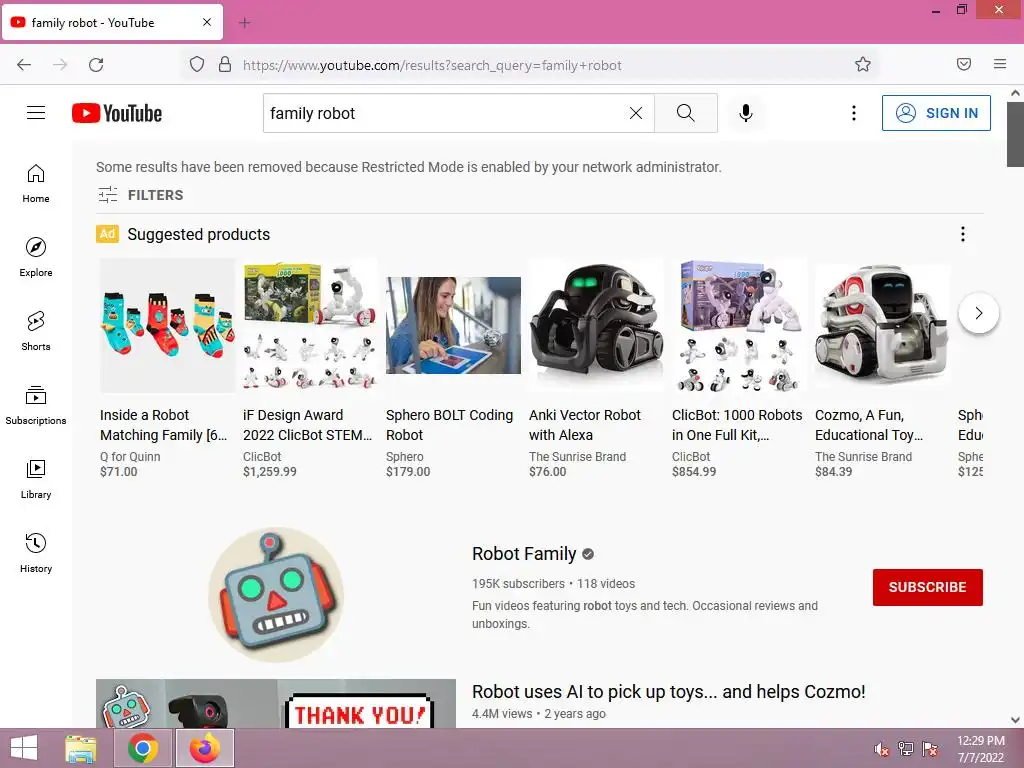This screenshot has height=768, width=1024.
Task: Click the magnifier search button
Action: click(686, 113)
